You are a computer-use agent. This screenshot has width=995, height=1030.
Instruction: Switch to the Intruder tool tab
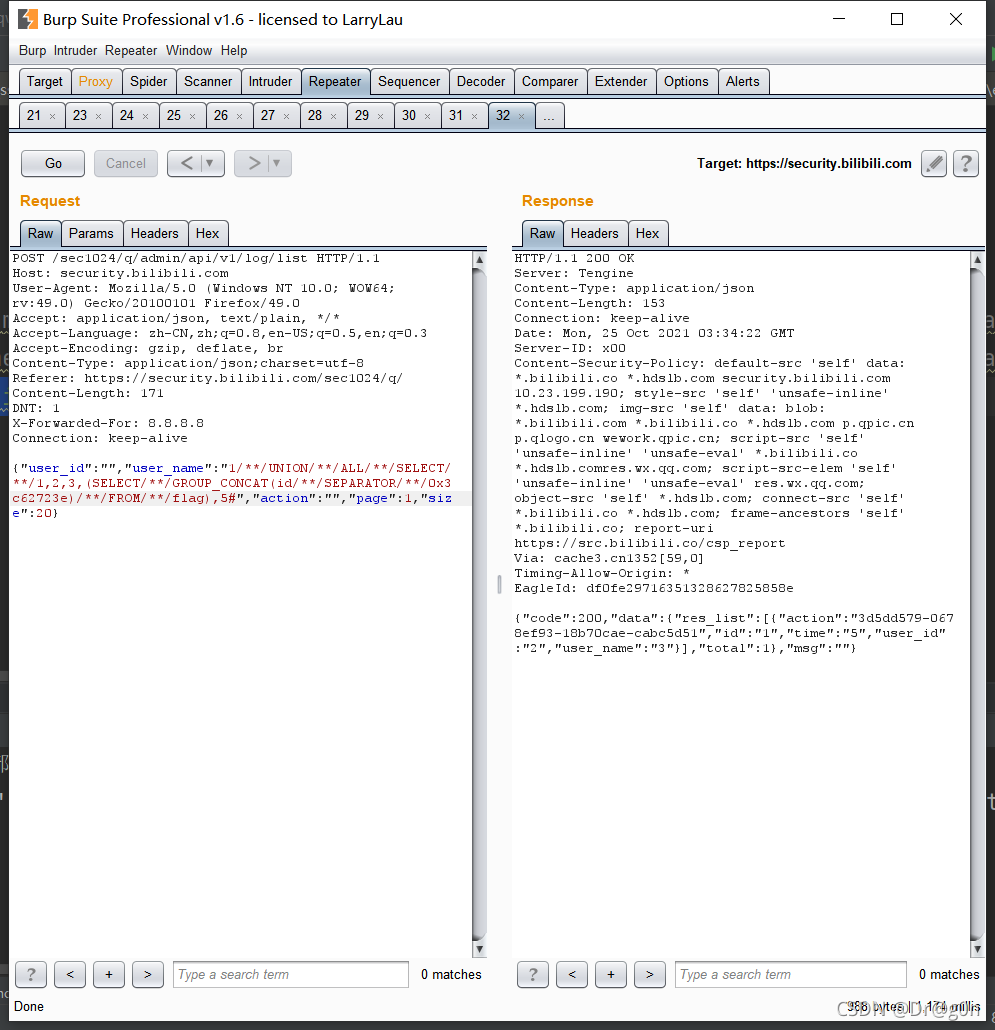[x=271, y=81]
